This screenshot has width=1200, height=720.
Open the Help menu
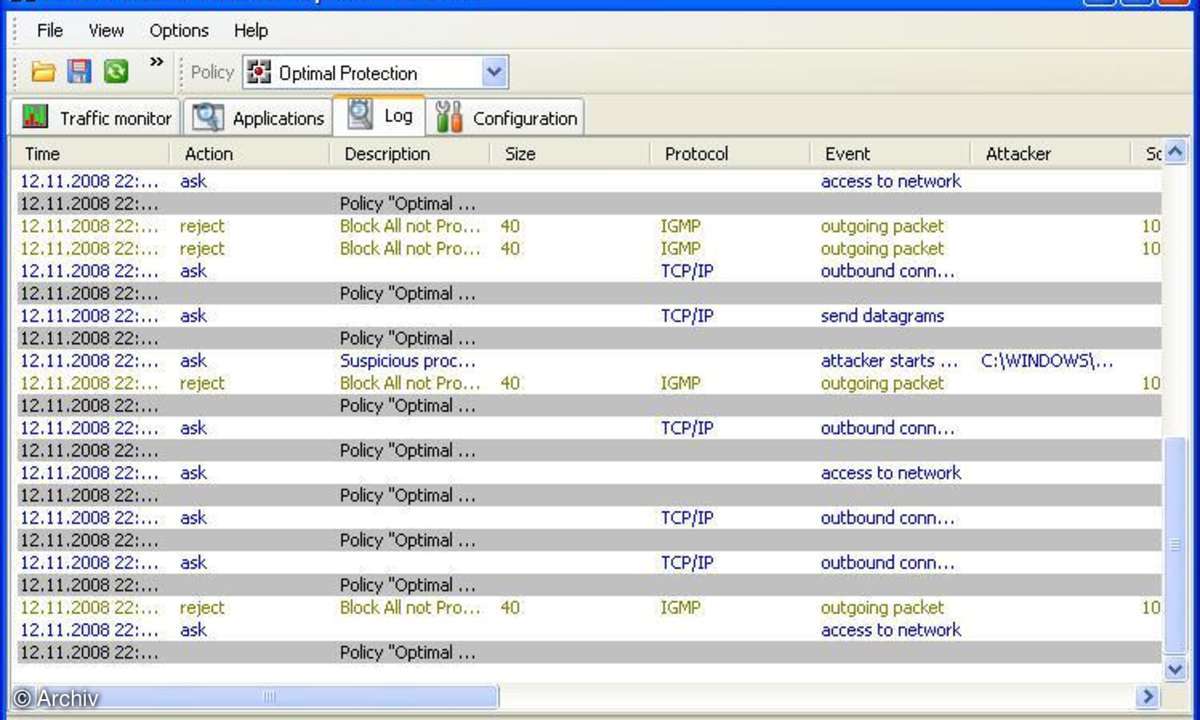point(251,31)
